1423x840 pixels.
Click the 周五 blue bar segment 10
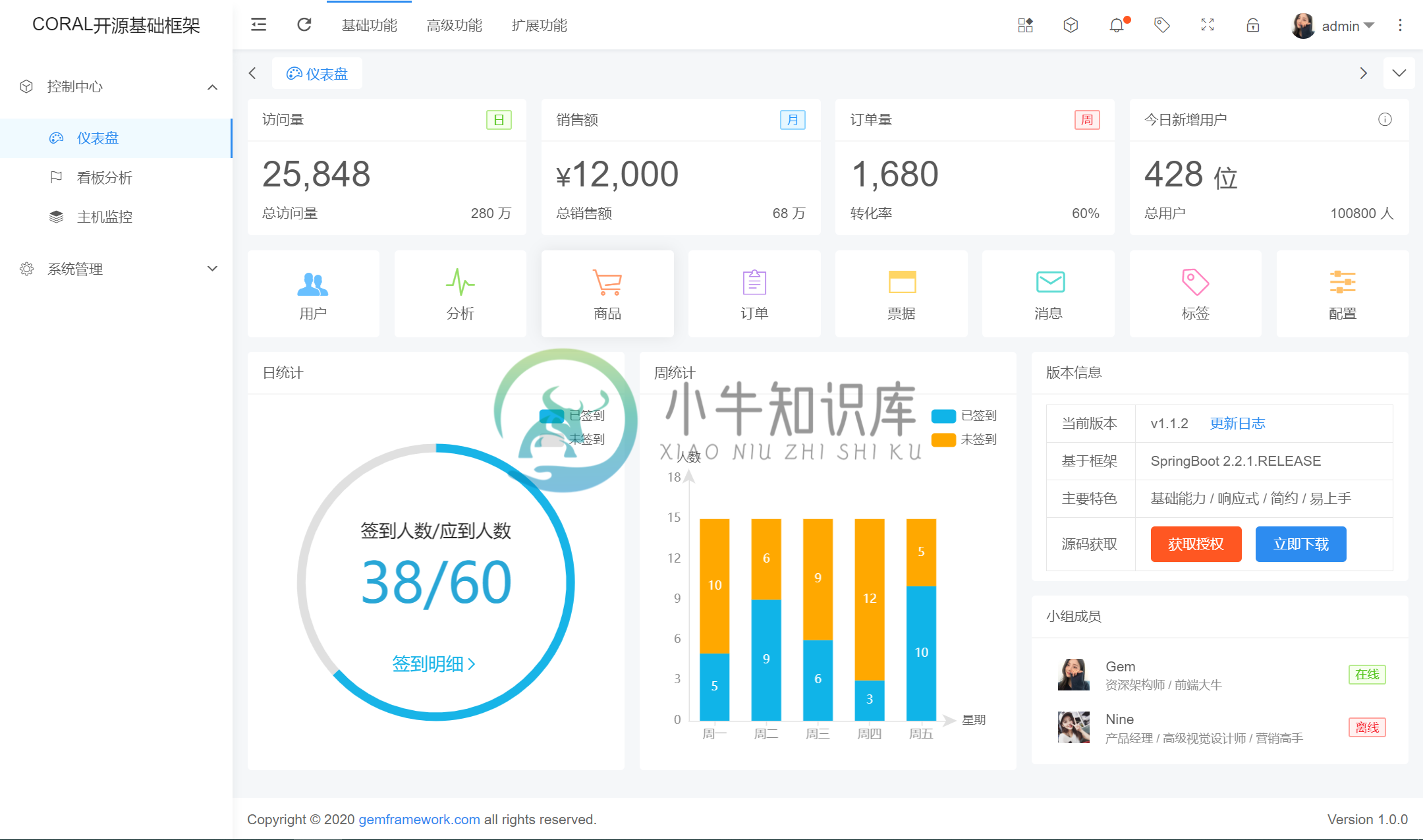[x=921, y=653]
